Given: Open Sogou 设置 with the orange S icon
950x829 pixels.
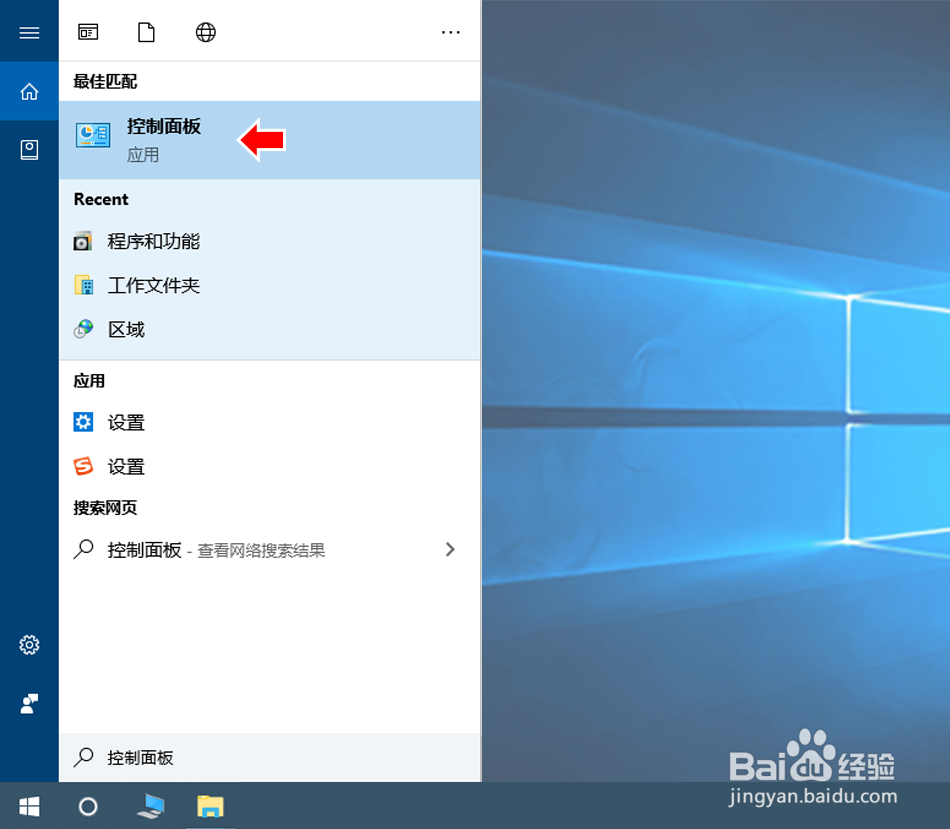Looking at the screenshot, I should coord(270,467).
